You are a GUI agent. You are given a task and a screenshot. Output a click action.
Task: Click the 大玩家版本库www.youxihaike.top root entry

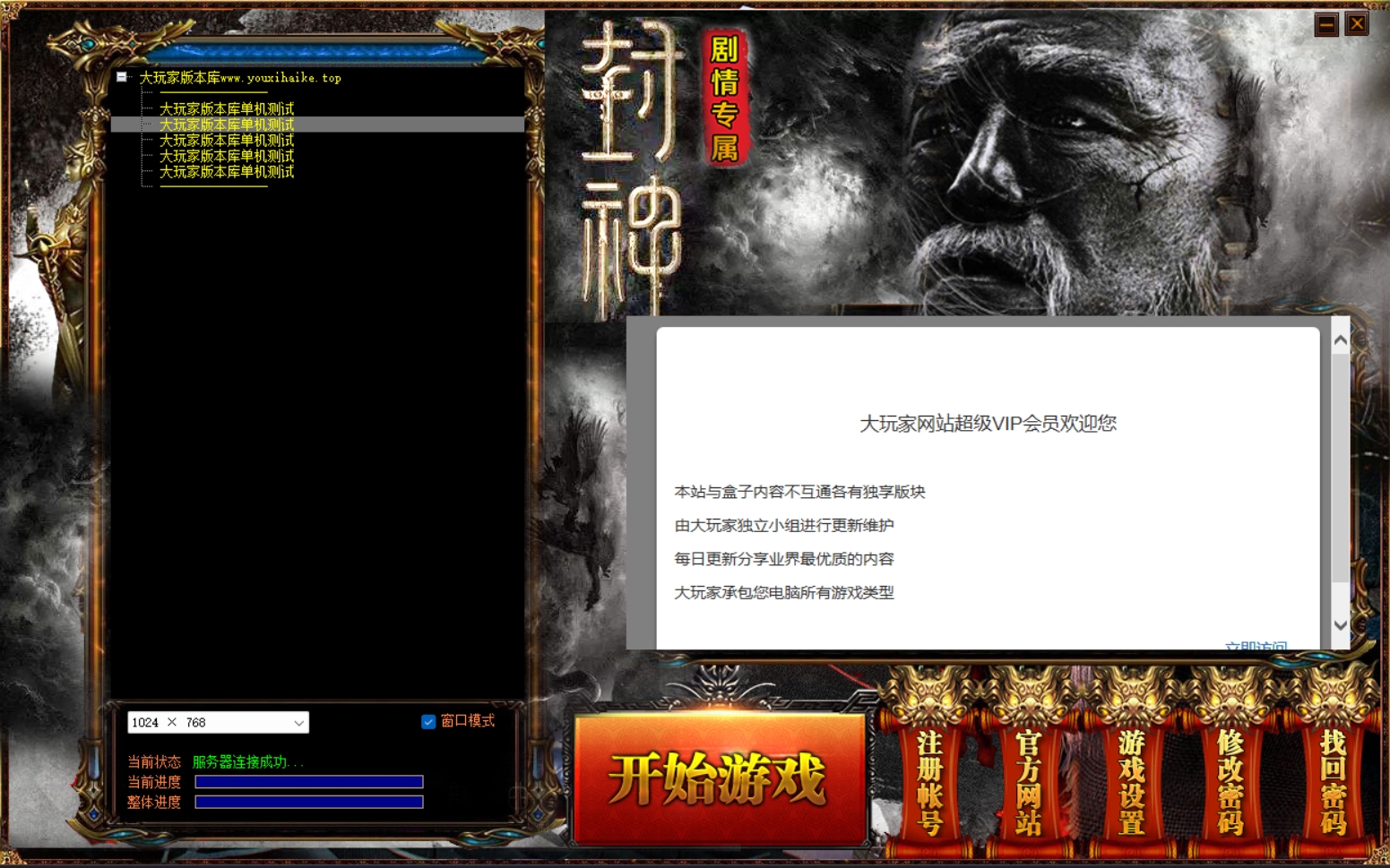click(237, 78)
